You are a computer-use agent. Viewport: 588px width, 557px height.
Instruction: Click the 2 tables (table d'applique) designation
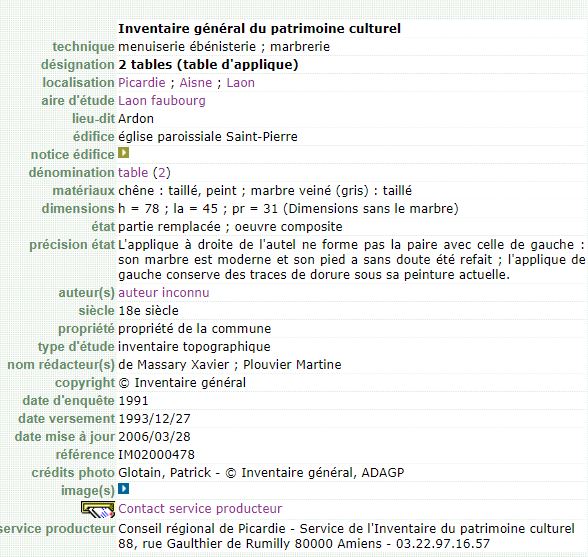coord(208,65)
